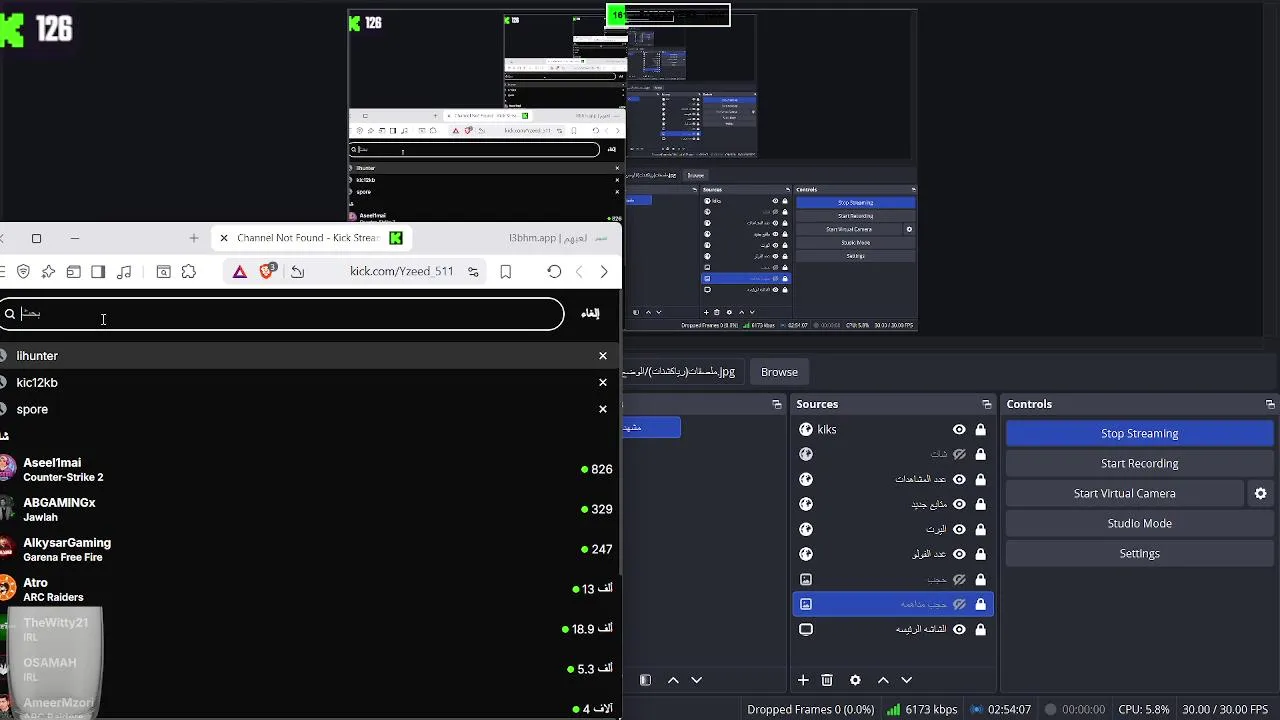Click the Kick search input field
Screen dimensions: 1280x720
(x=282, y=314)
